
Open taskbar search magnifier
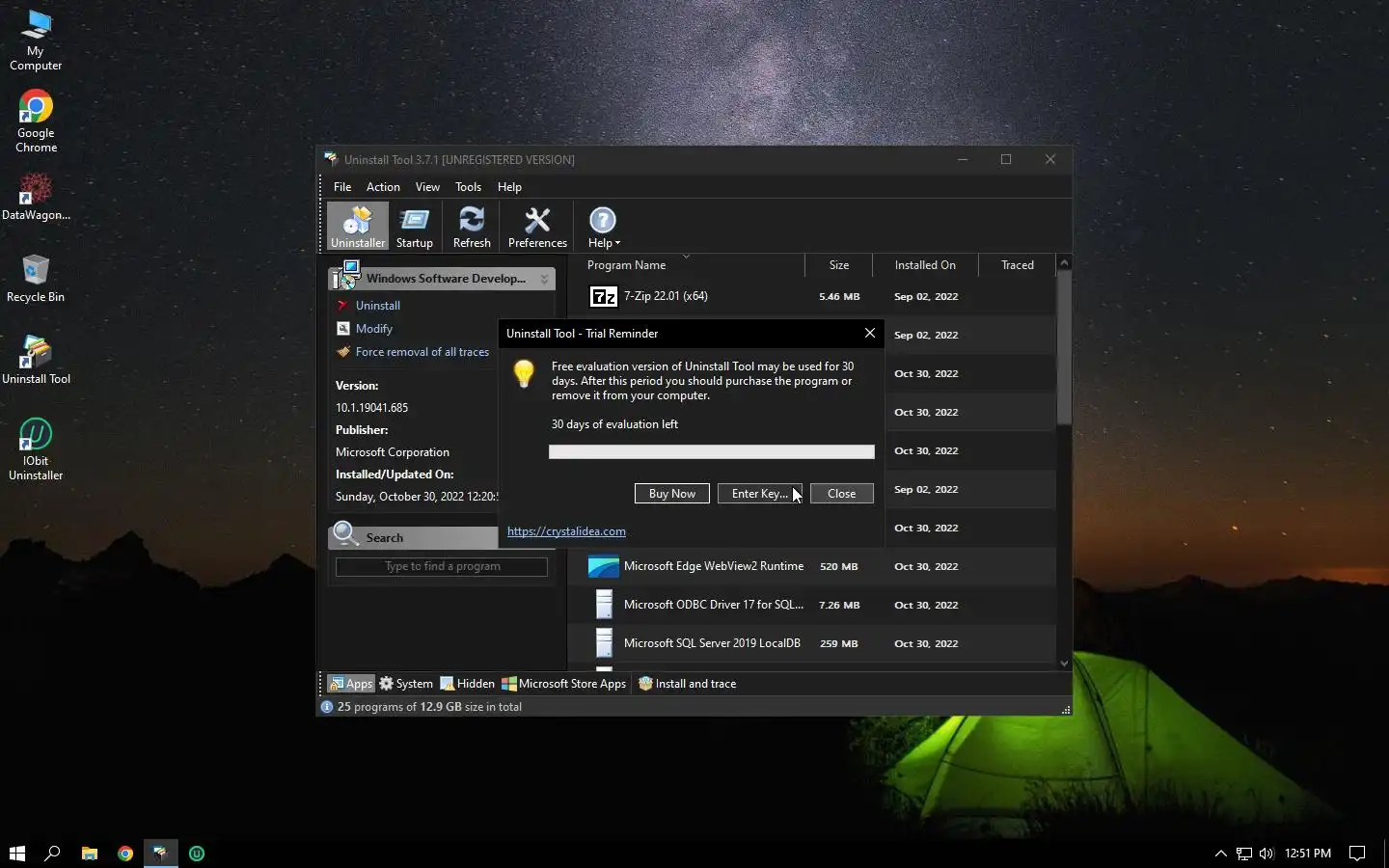53,854
